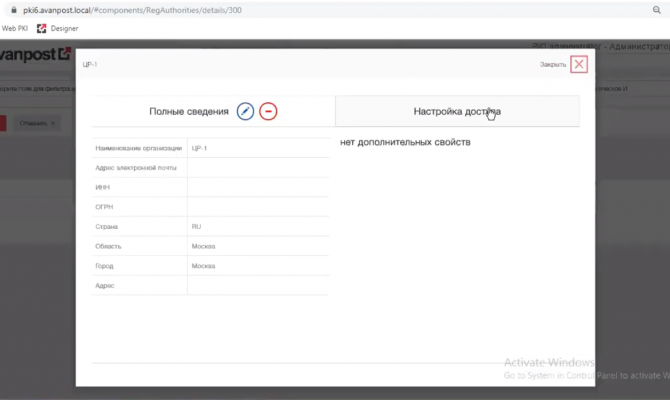670x400 pixels.
Task: Open the Web PKI bookmark
Action: point(15,28)
